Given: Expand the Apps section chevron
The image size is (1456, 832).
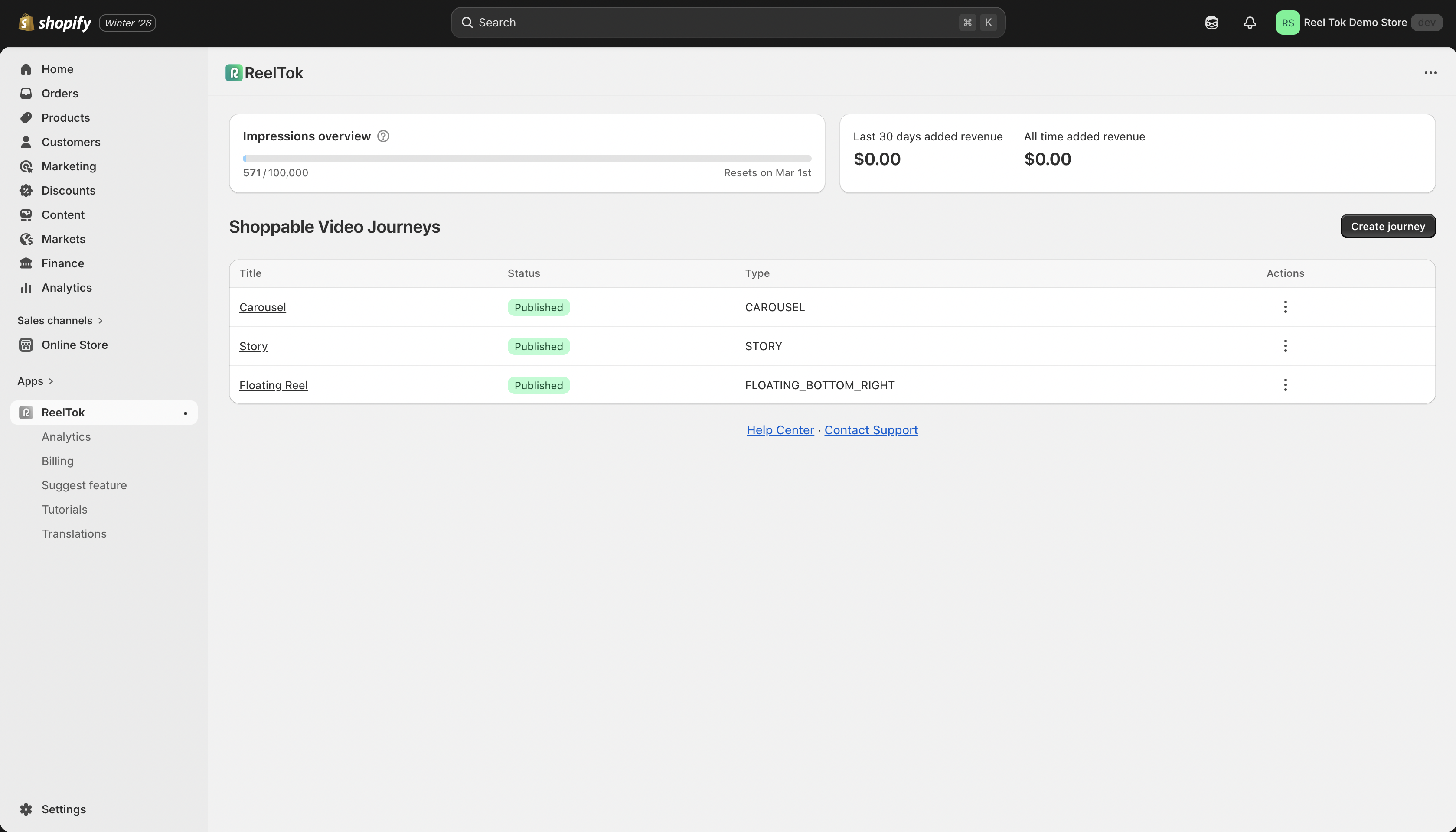Looking at the screenshot, I should (51, 381).
